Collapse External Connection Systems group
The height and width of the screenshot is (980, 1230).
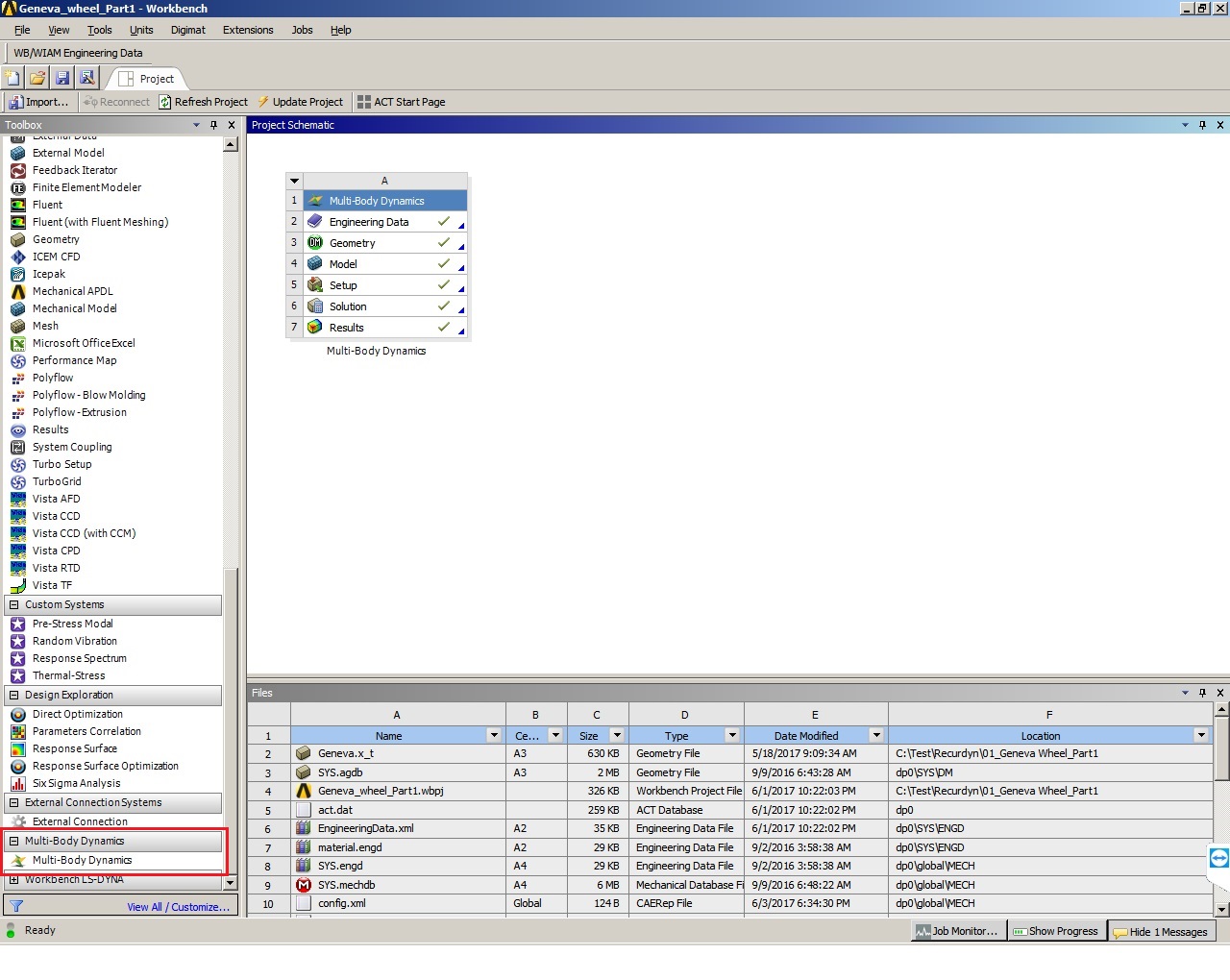[14, 802]
